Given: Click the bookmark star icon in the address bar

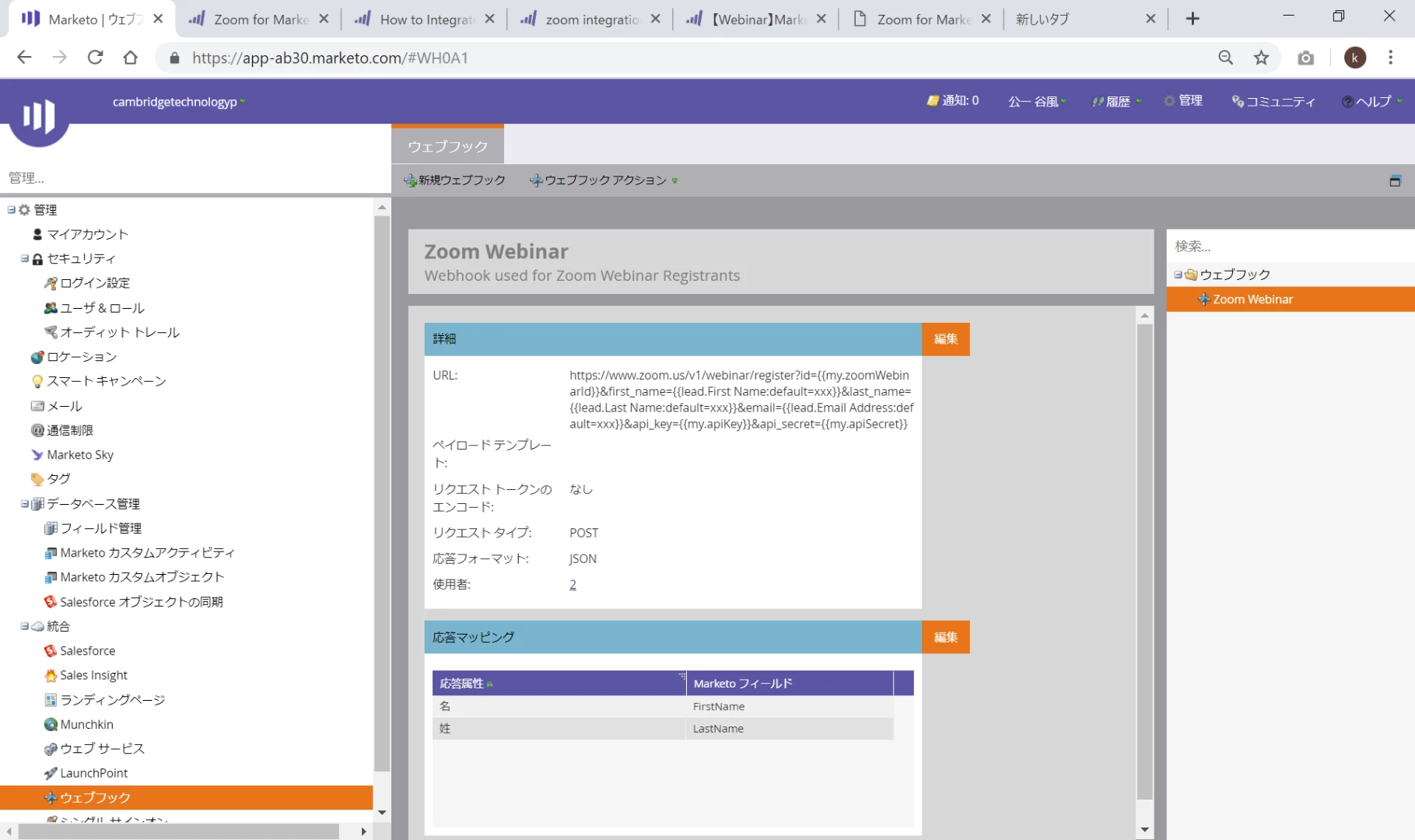Looking at the screenshot, I should 1261,58.
